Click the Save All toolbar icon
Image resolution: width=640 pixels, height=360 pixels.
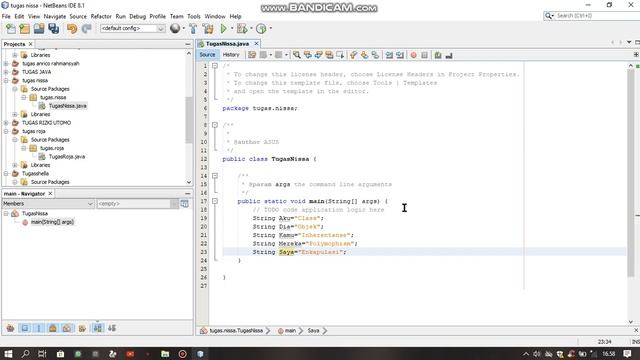53,29
